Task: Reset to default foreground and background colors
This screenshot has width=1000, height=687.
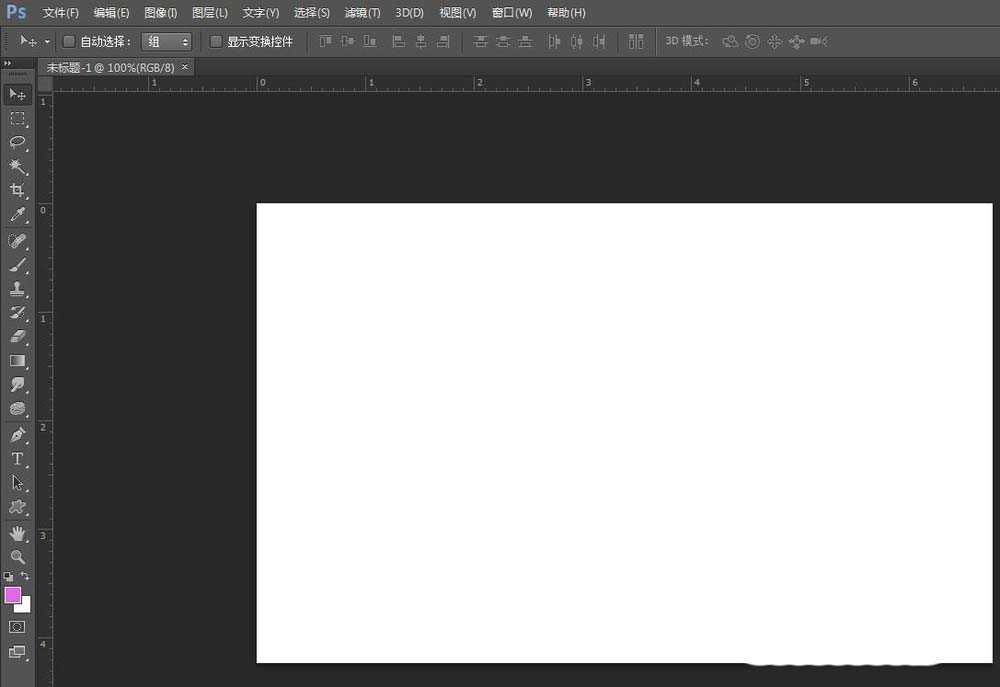Action: pyautogui.click(x=9, y=577)
